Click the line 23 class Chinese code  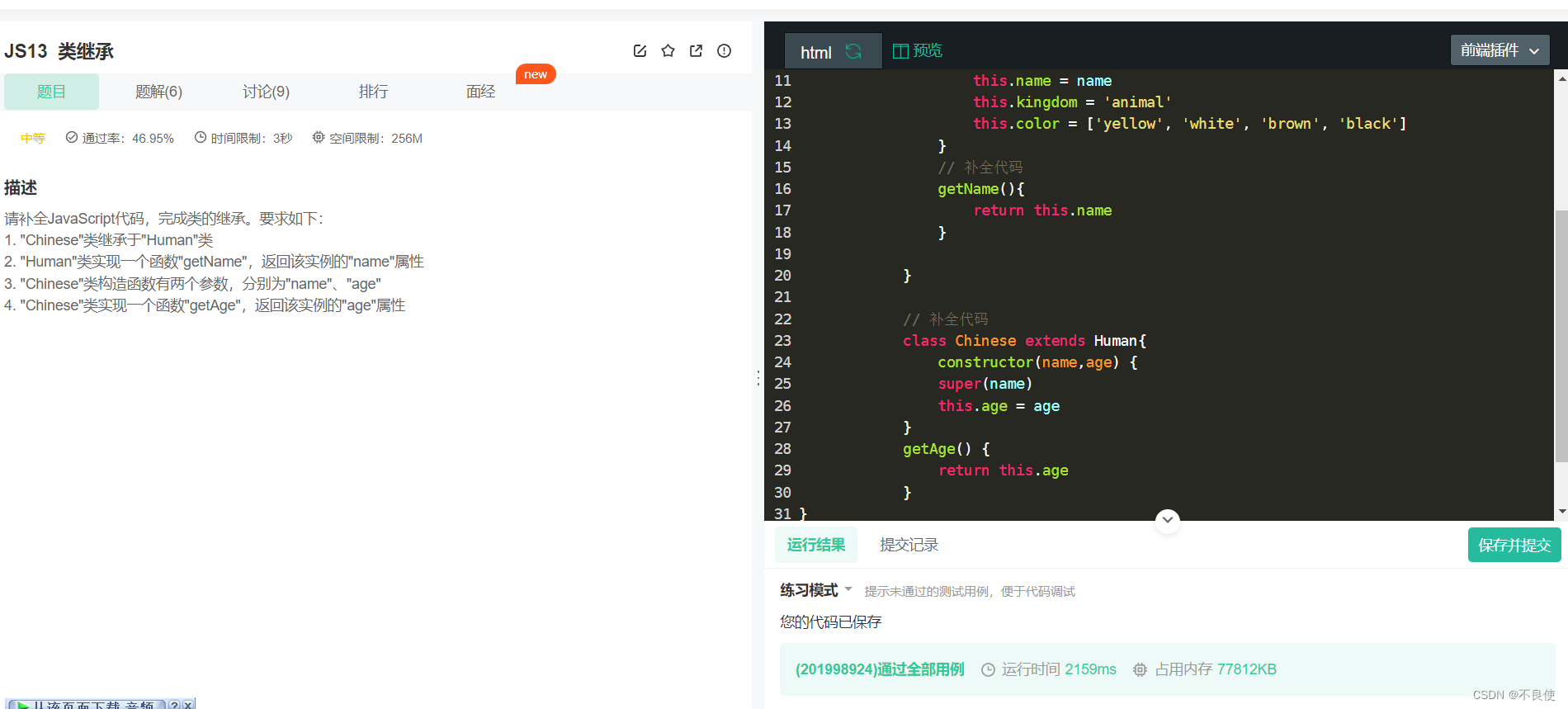coord(1024,341)
